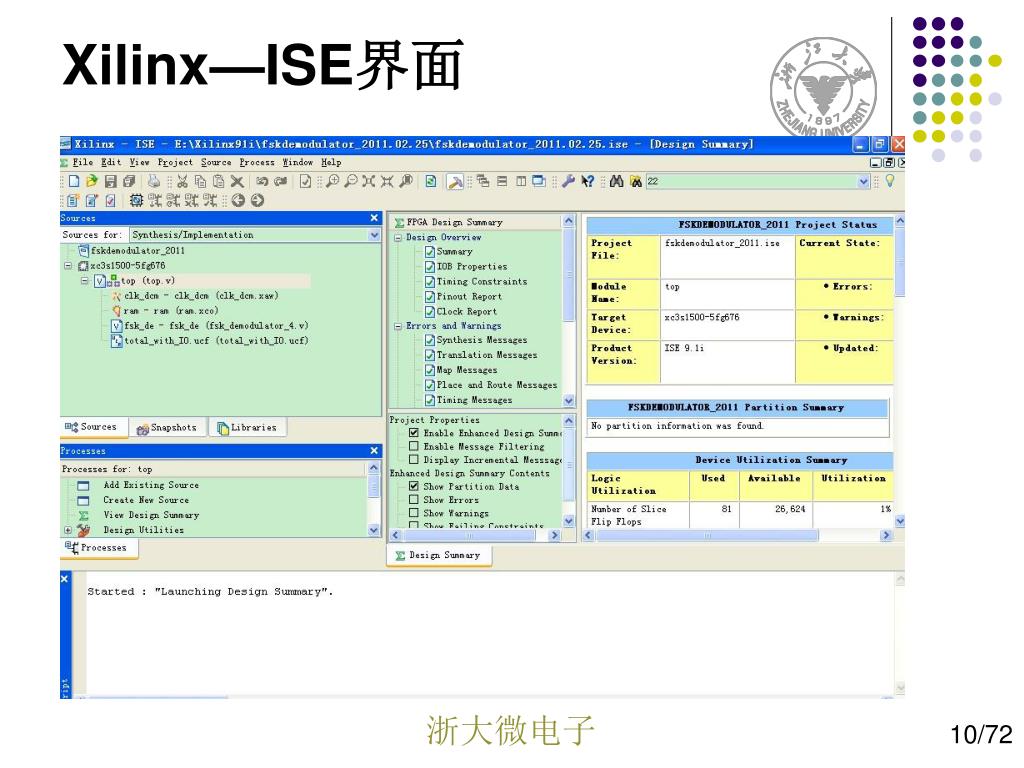Viewport: 1024px width, 768px height.
Task: Switch to the Libraries tab
Action: [247, 428]
